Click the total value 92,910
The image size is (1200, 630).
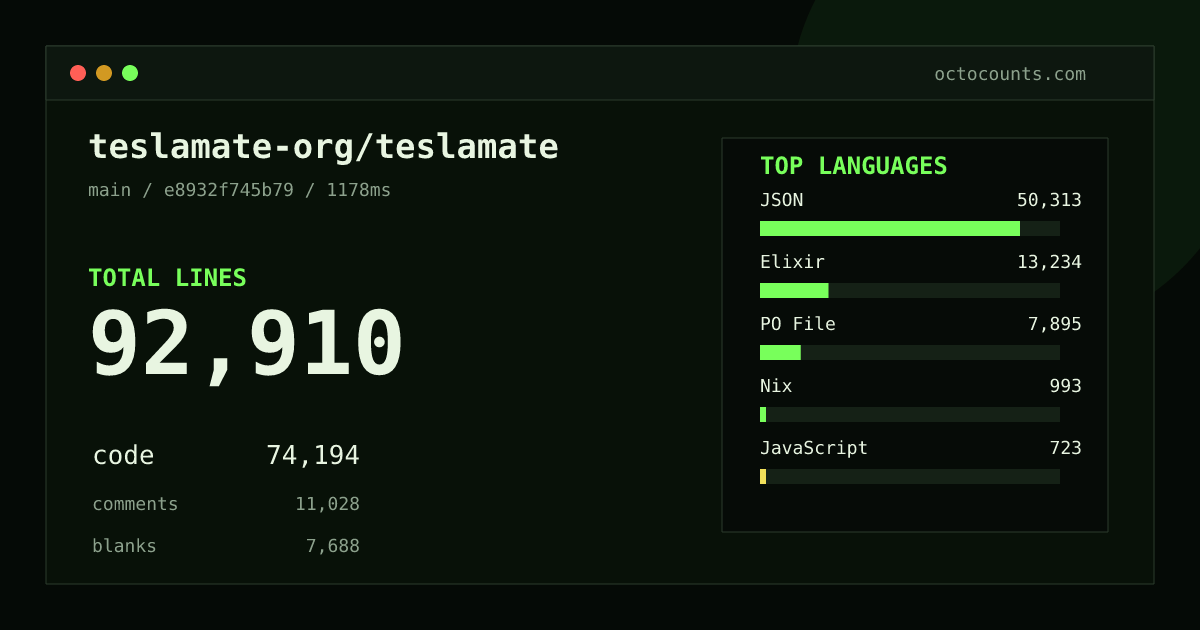click(x=246, y=345)
